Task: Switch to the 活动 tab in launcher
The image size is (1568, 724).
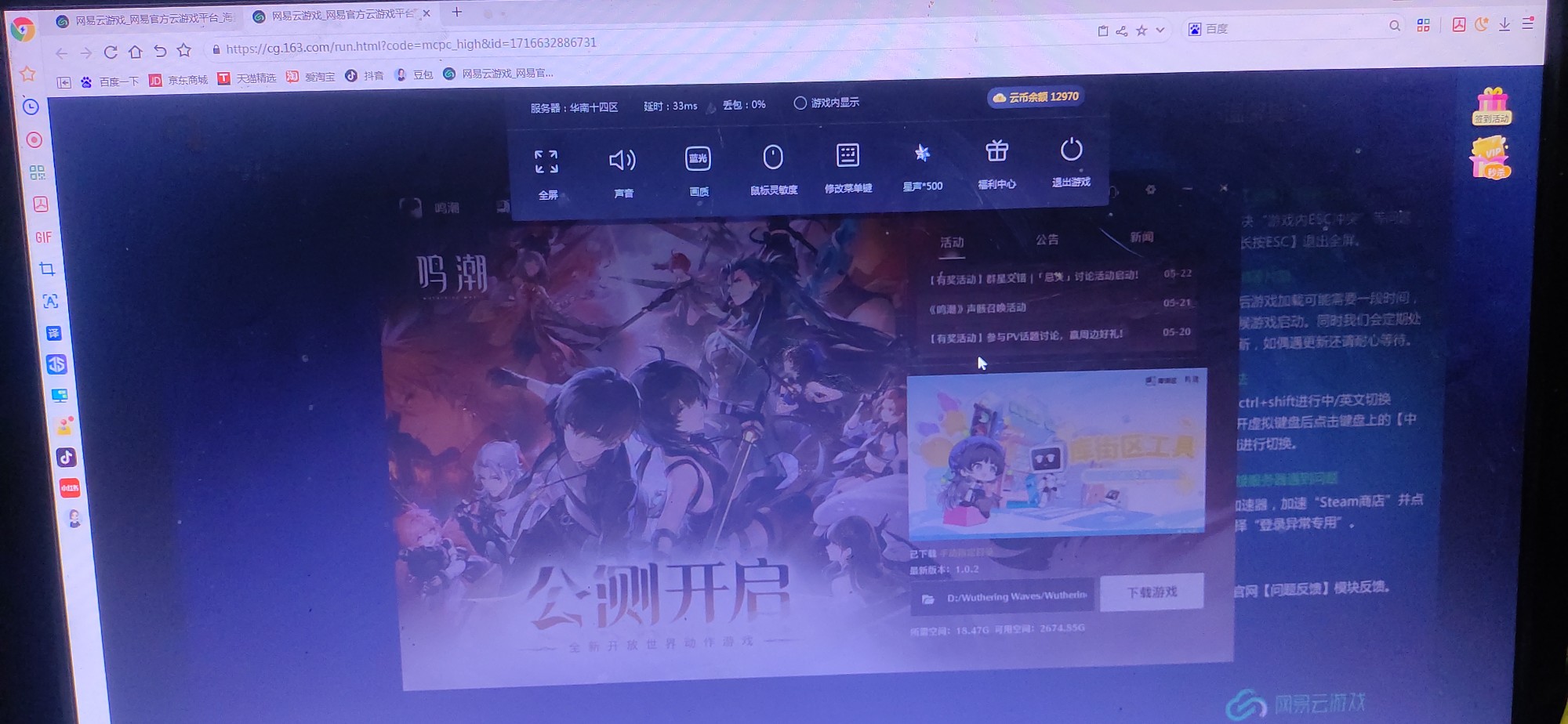Action: [x=952, y=242]
